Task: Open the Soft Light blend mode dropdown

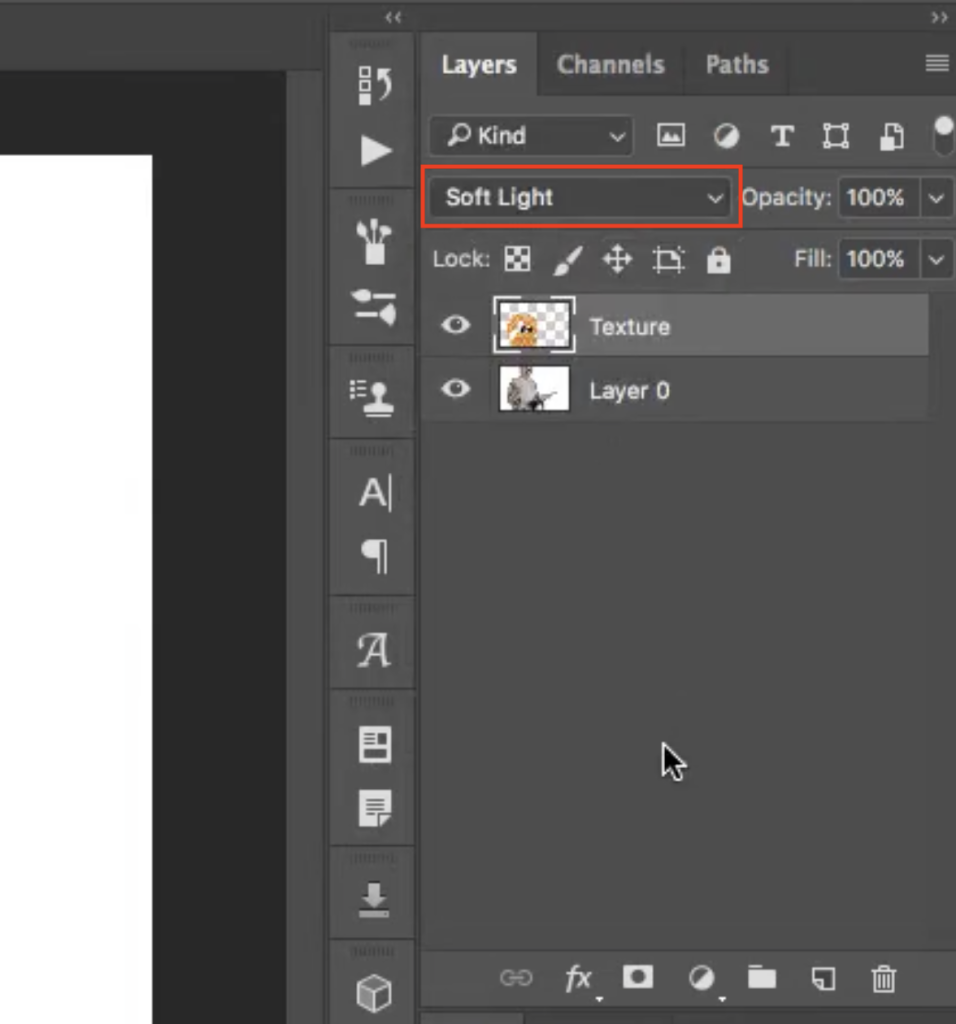Action: point(580,198)
